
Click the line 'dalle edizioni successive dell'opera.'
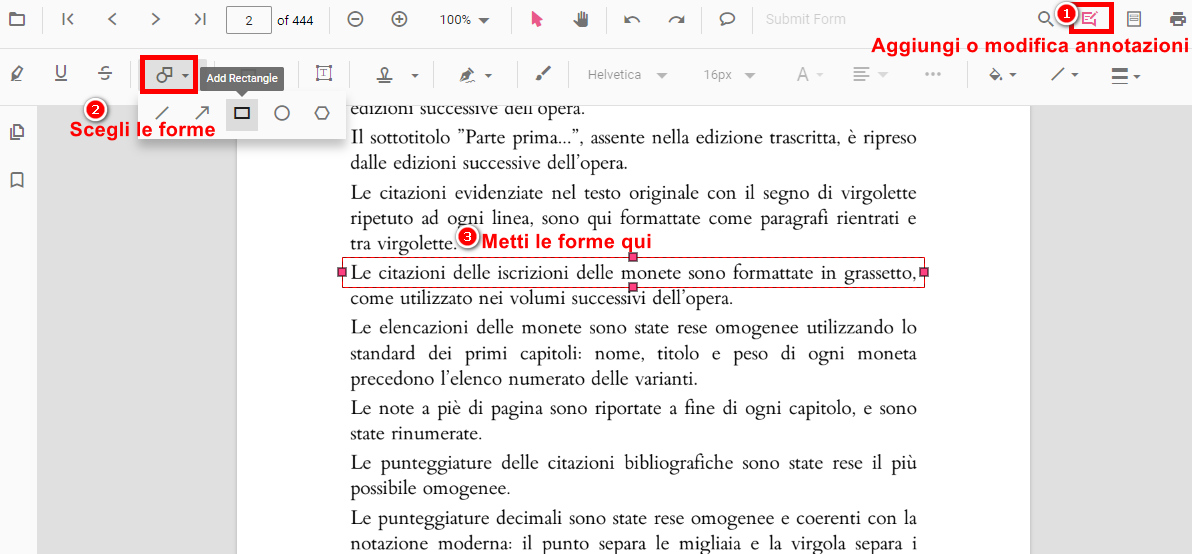(489, 162)
